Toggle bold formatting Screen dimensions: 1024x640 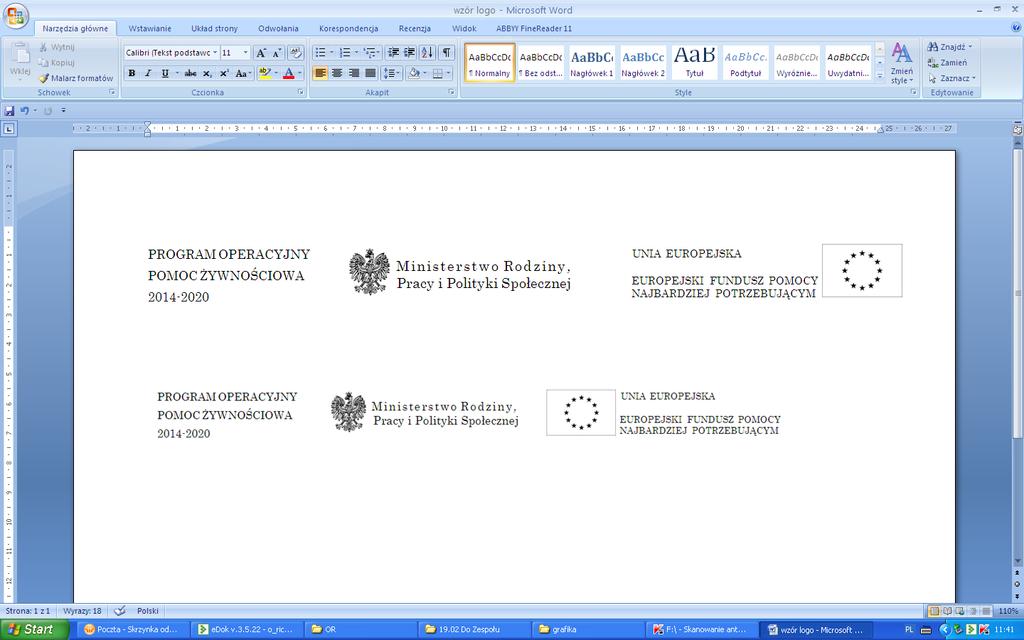point(132,73)
